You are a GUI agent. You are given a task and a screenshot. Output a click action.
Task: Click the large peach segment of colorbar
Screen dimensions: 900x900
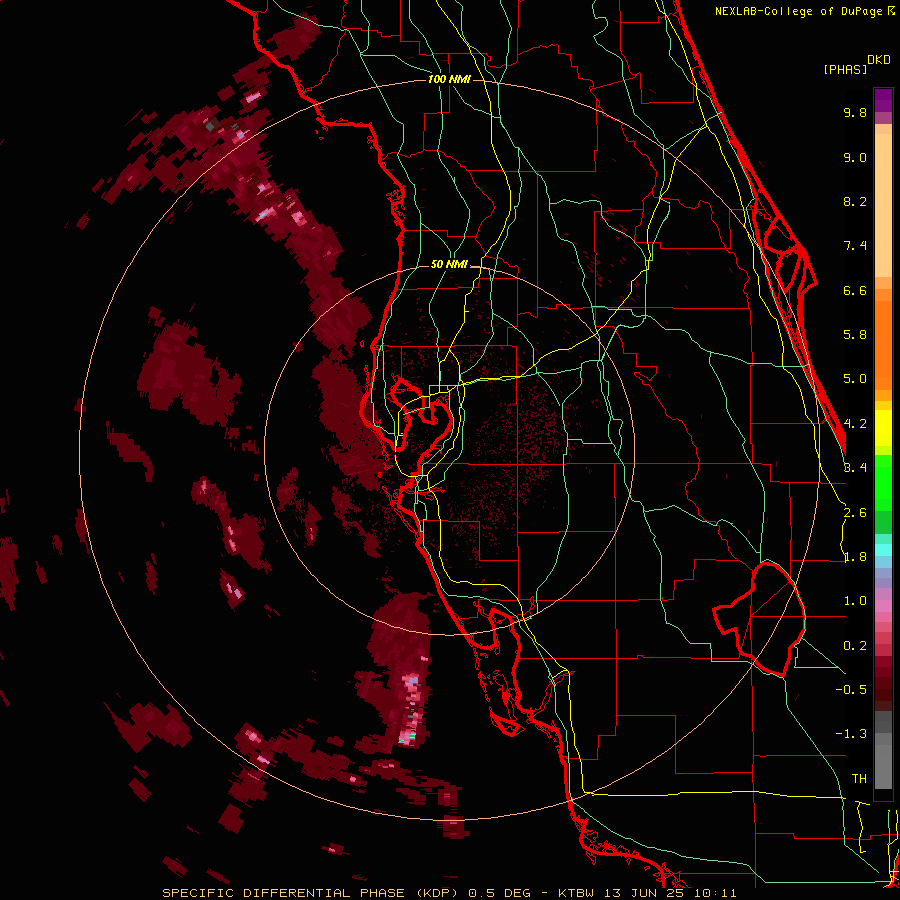[883, 205]
